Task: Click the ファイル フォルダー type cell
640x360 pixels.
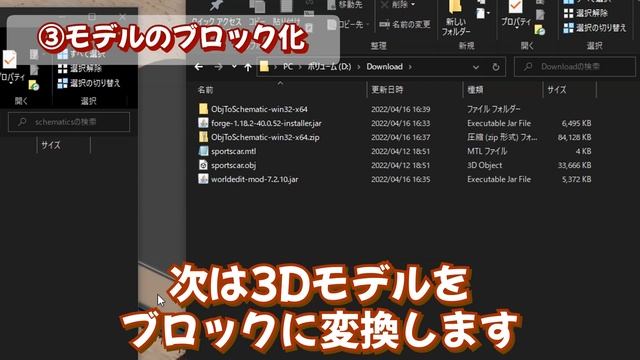Action: click(x=493, y=109)
